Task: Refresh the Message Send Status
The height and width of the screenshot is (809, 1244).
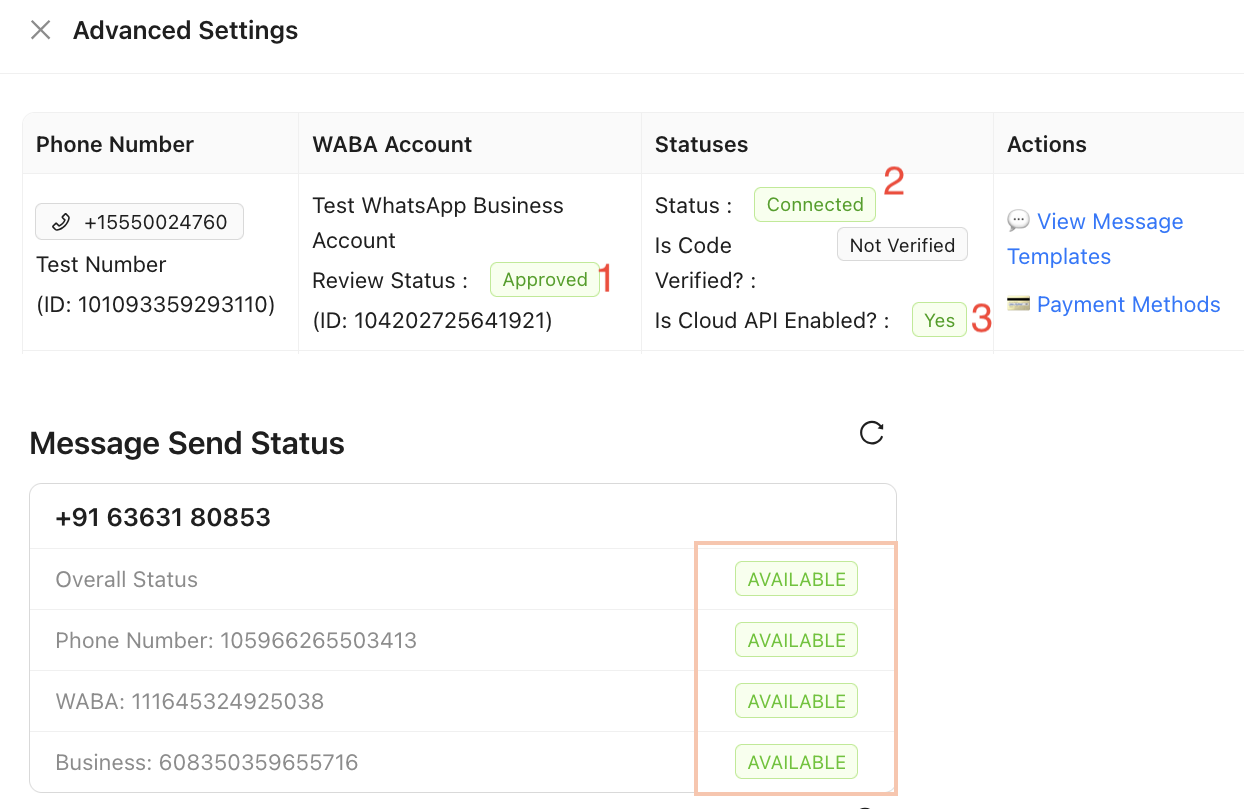Action: pos(872,432)
